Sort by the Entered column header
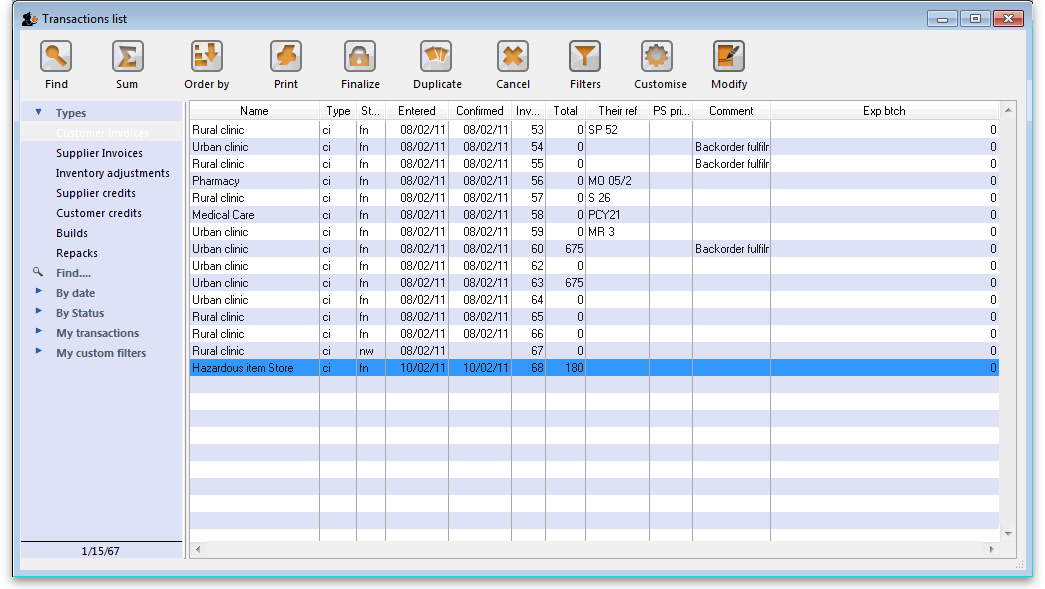 [416, 111]
